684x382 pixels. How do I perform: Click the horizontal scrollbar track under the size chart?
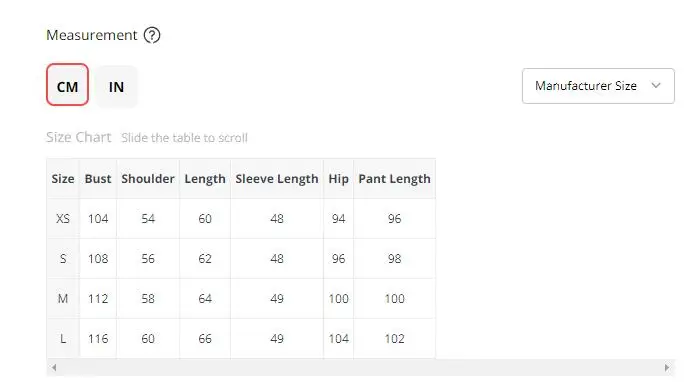coord(360,368)
